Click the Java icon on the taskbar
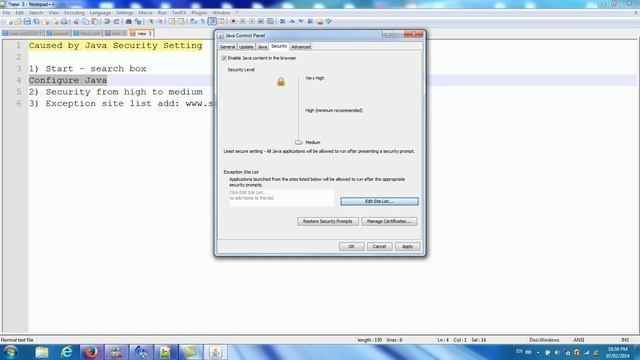 215,352
